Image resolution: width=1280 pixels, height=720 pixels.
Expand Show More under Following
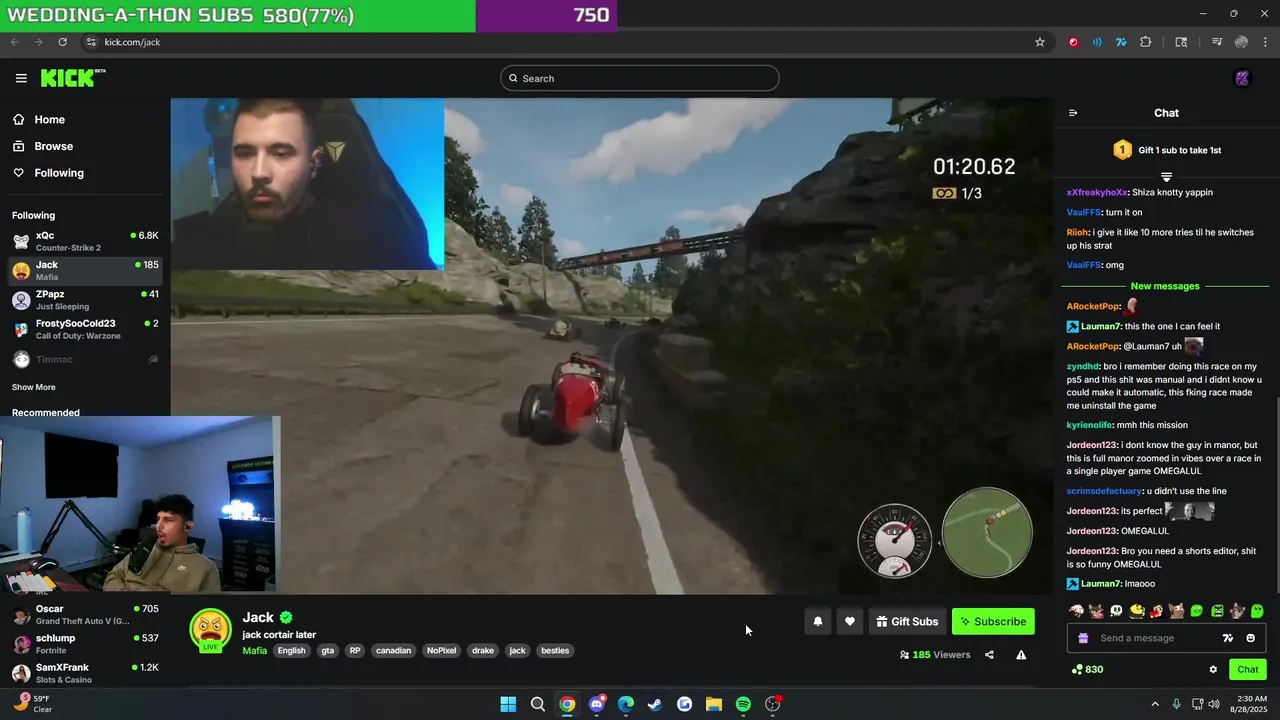pos(34,387)
